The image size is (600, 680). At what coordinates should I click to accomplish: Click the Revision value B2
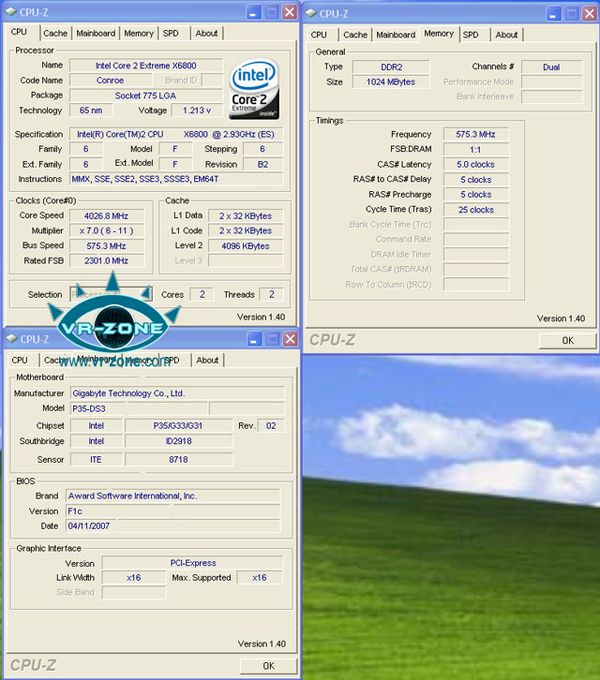263,164
